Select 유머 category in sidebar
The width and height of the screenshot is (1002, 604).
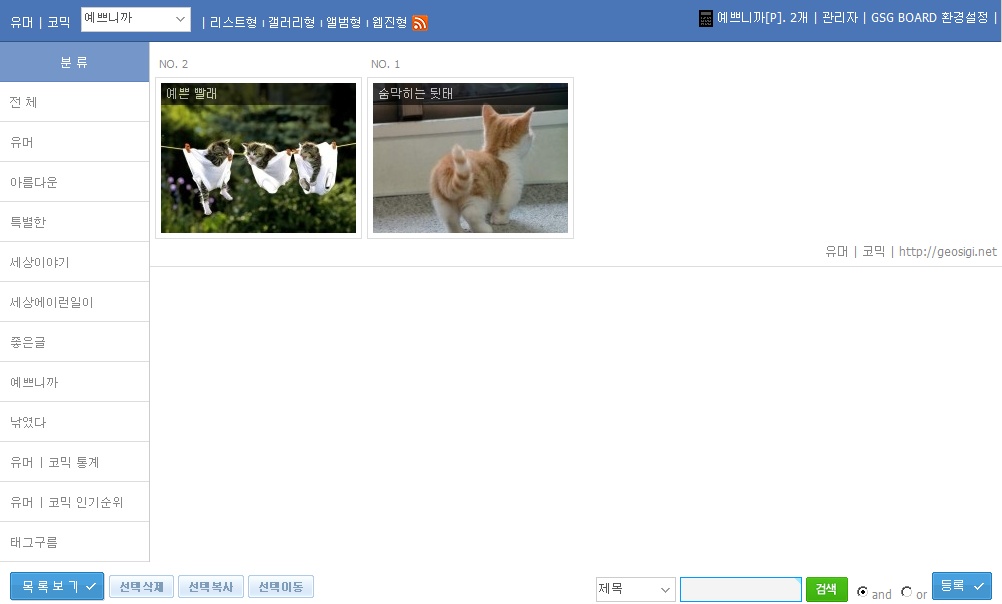(x=74, y=142)
